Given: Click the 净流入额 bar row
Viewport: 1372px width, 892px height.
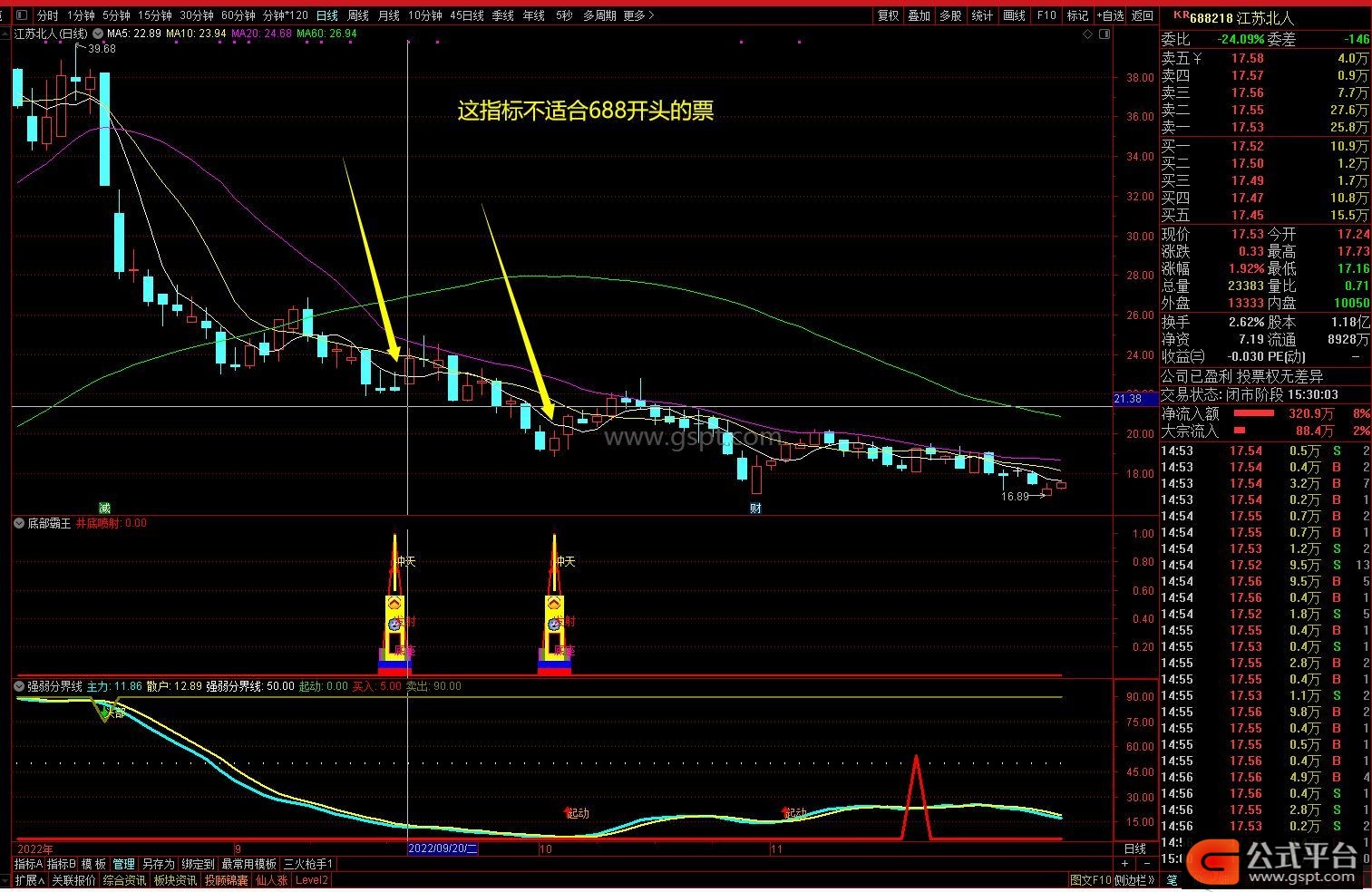Looking at the screenshot, I should pos(1265,413).
